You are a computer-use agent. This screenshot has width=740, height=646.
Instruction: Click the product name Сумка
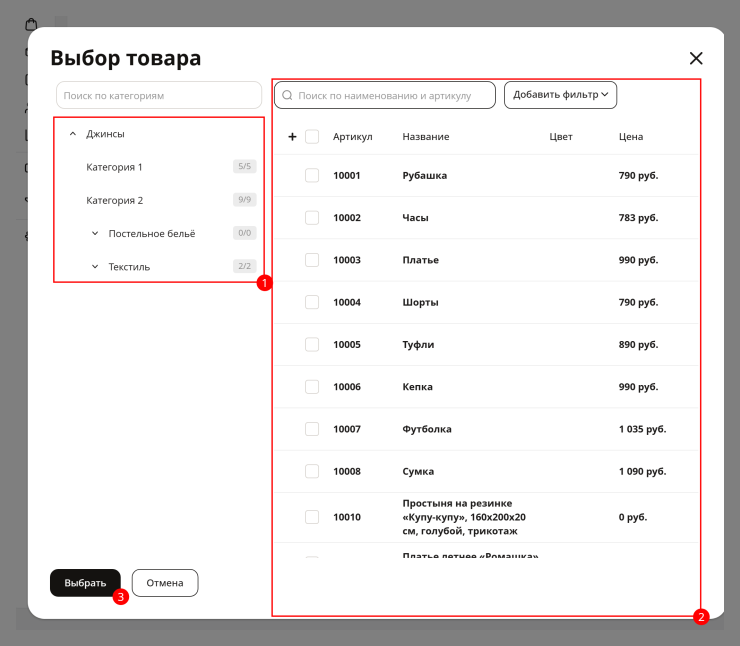coord(418,471)
